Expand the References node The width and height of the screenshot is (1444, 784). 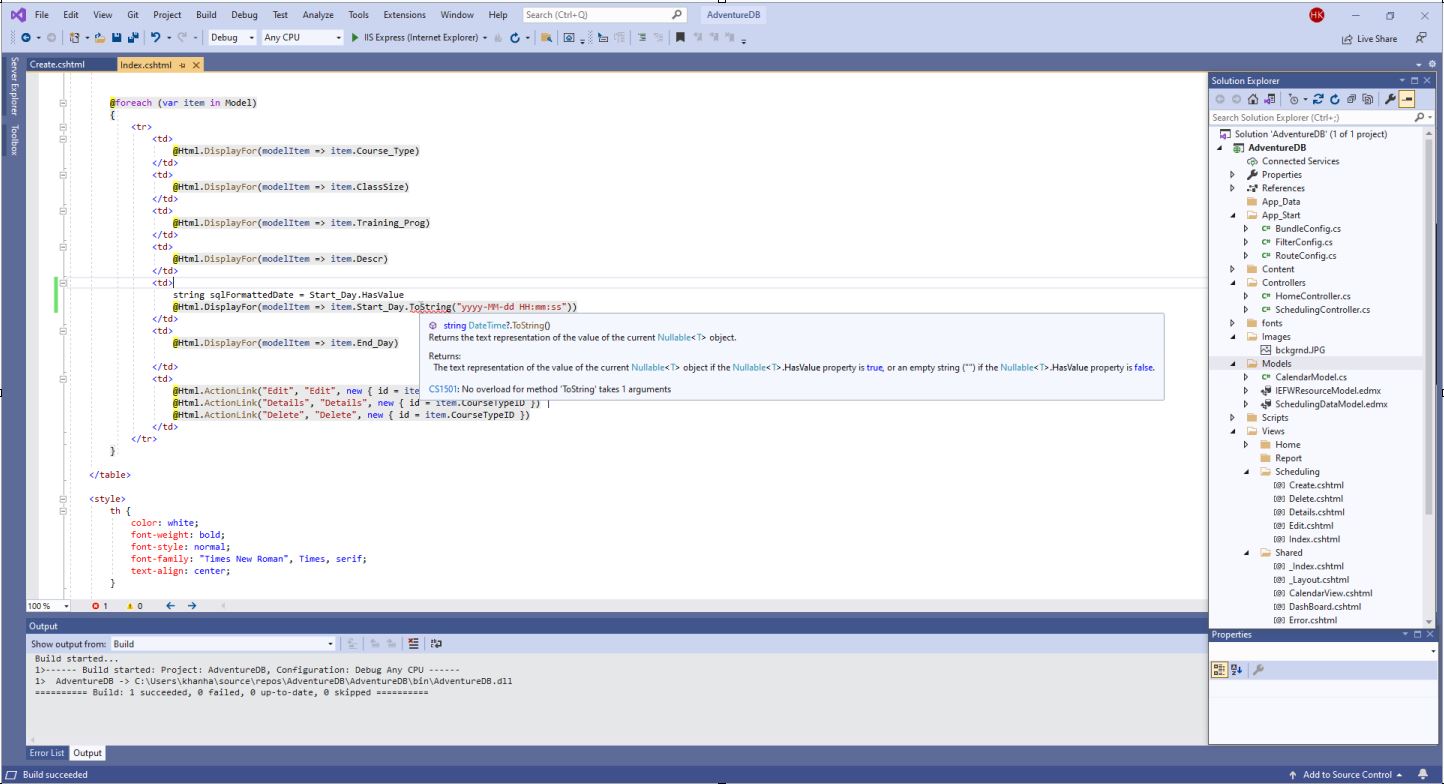pyautogui.click(x=1233, y=188)
